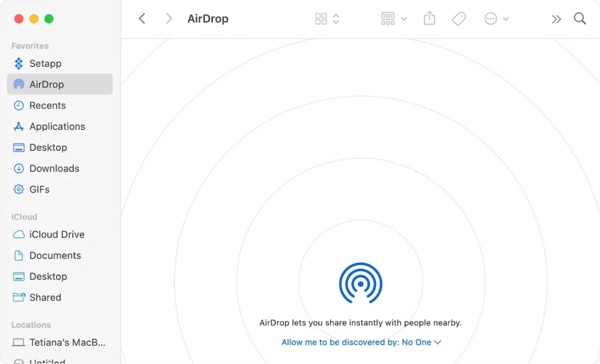This screenshot has width=600, height=364.
Task: Open the Action ellipsis menu
Action: 496,19
